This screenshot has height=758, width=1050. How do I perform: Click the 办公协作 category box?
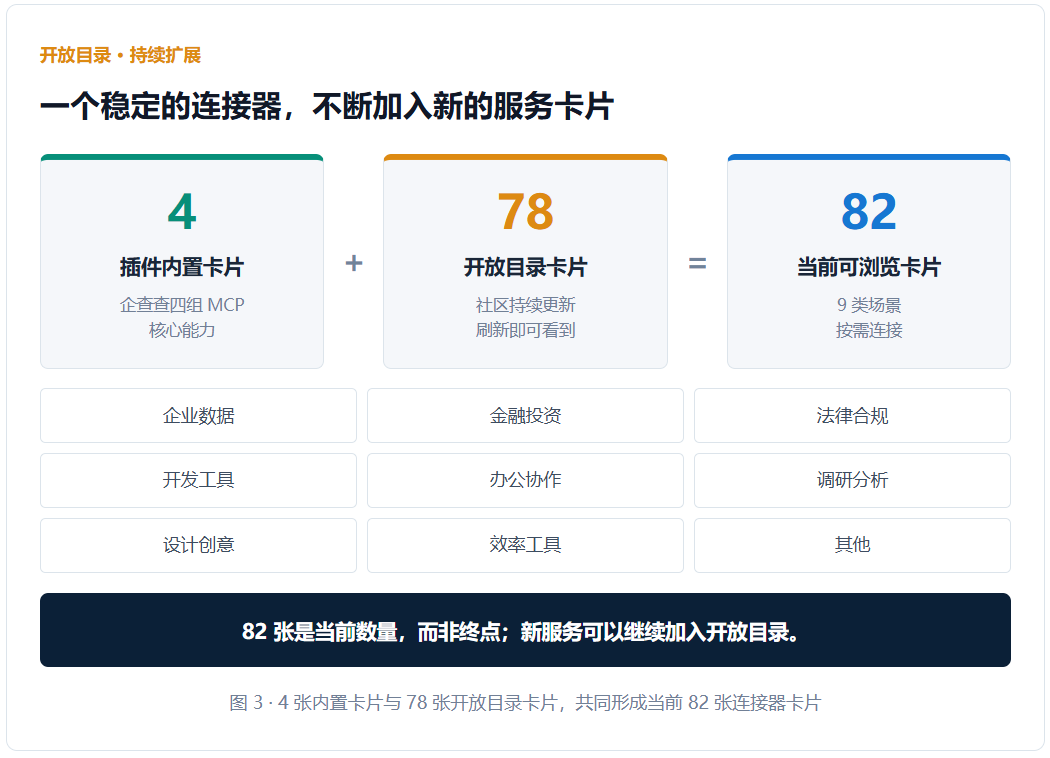point(525,480)
